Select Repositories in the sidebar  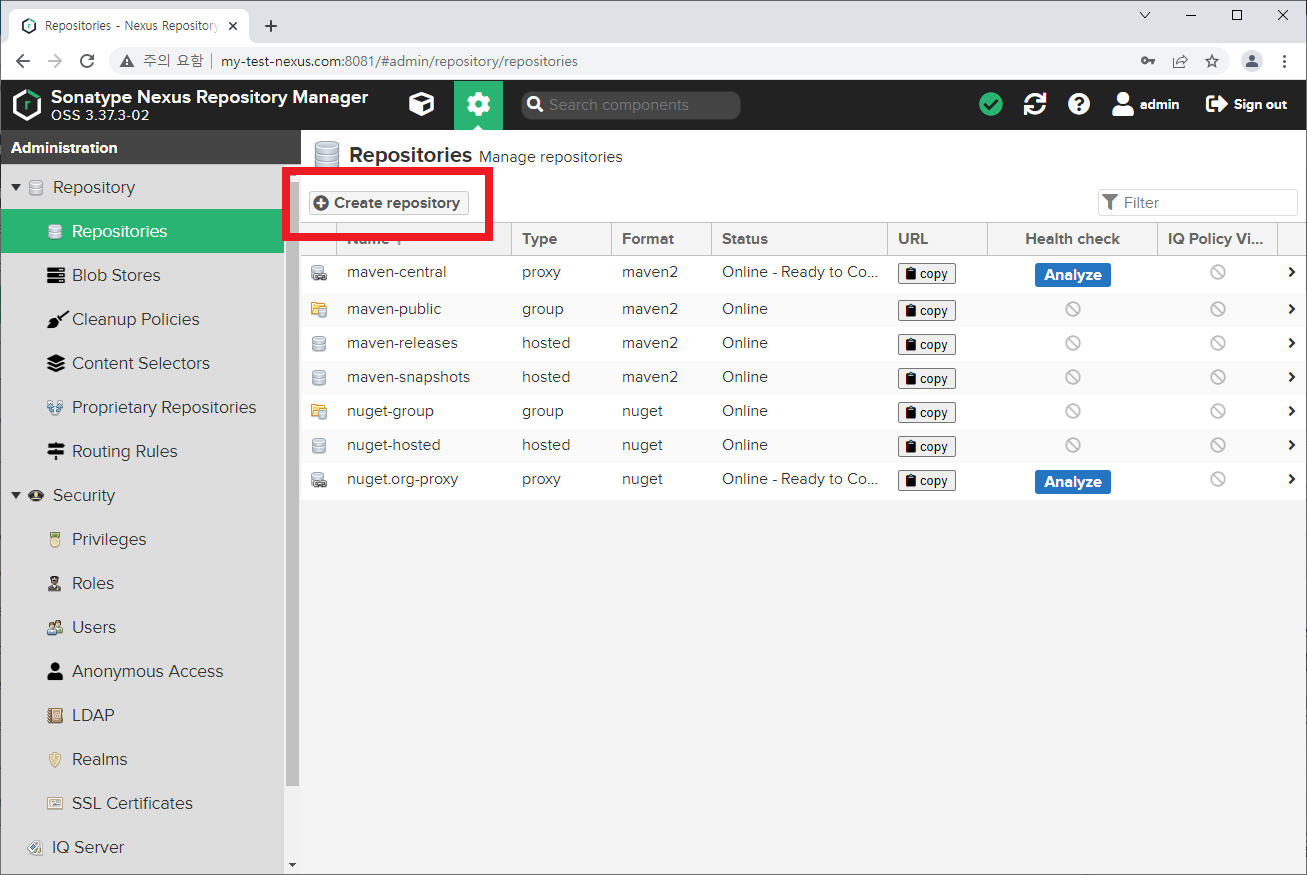tap(142, 231)
